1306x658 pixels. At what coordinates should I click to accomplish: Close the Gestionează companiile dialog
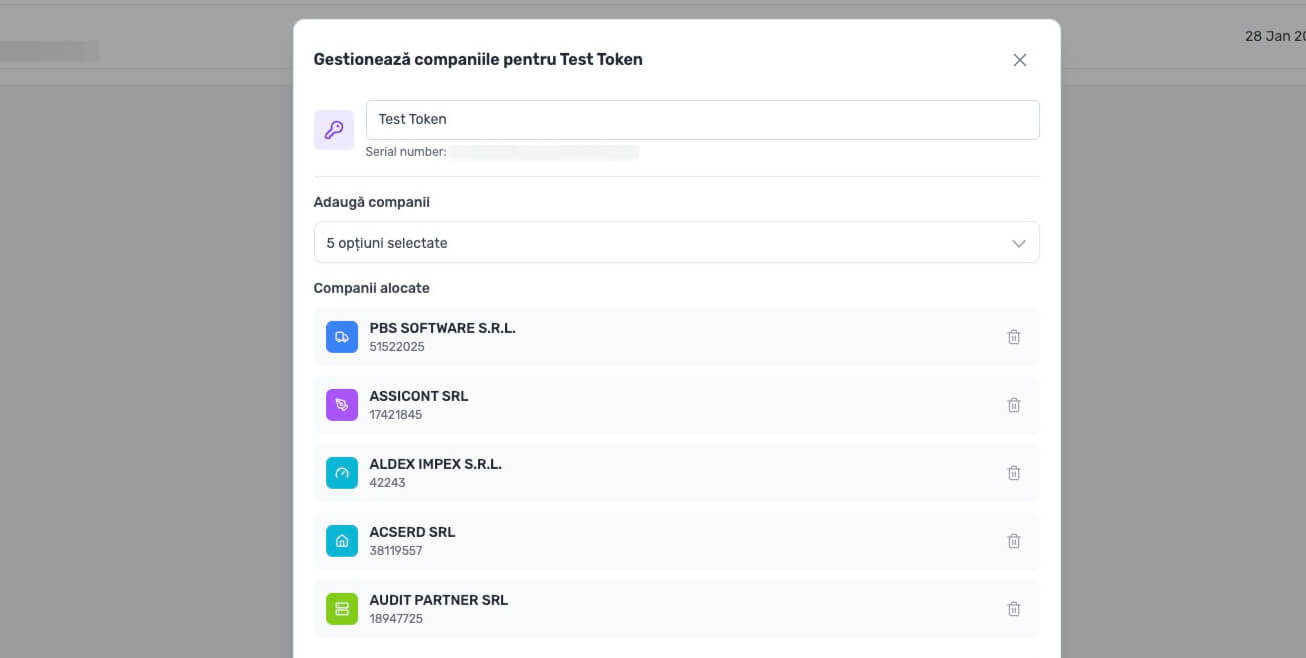(x=1020, y=60)
